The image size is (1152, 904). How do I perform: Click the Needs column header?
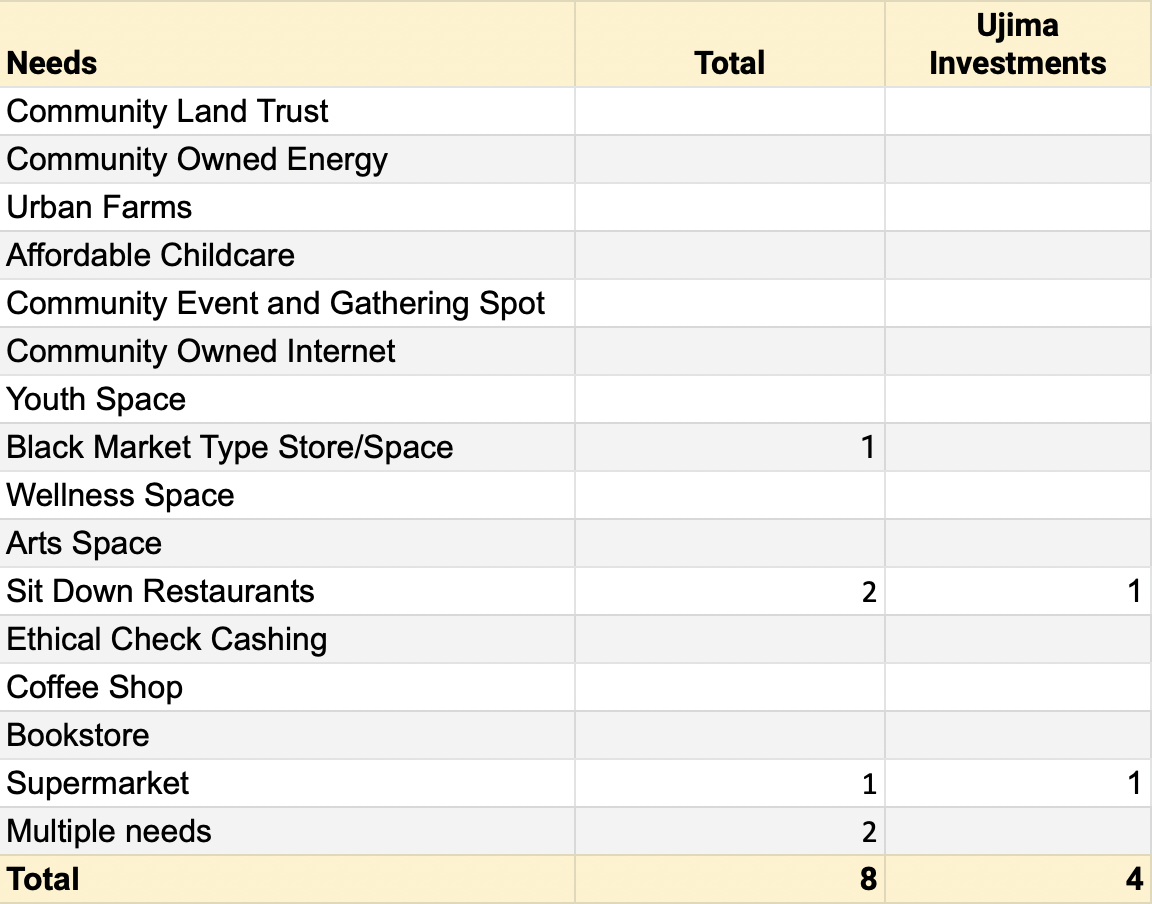click(52, 63)
